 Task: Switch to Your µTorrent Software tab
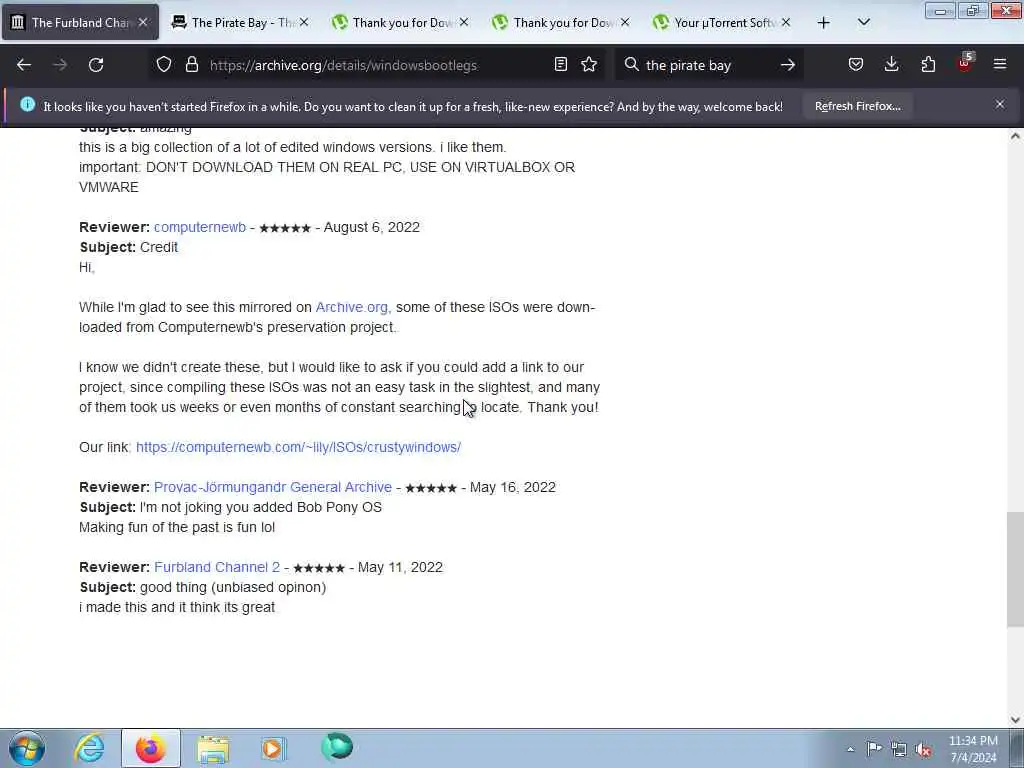point(722,23)
